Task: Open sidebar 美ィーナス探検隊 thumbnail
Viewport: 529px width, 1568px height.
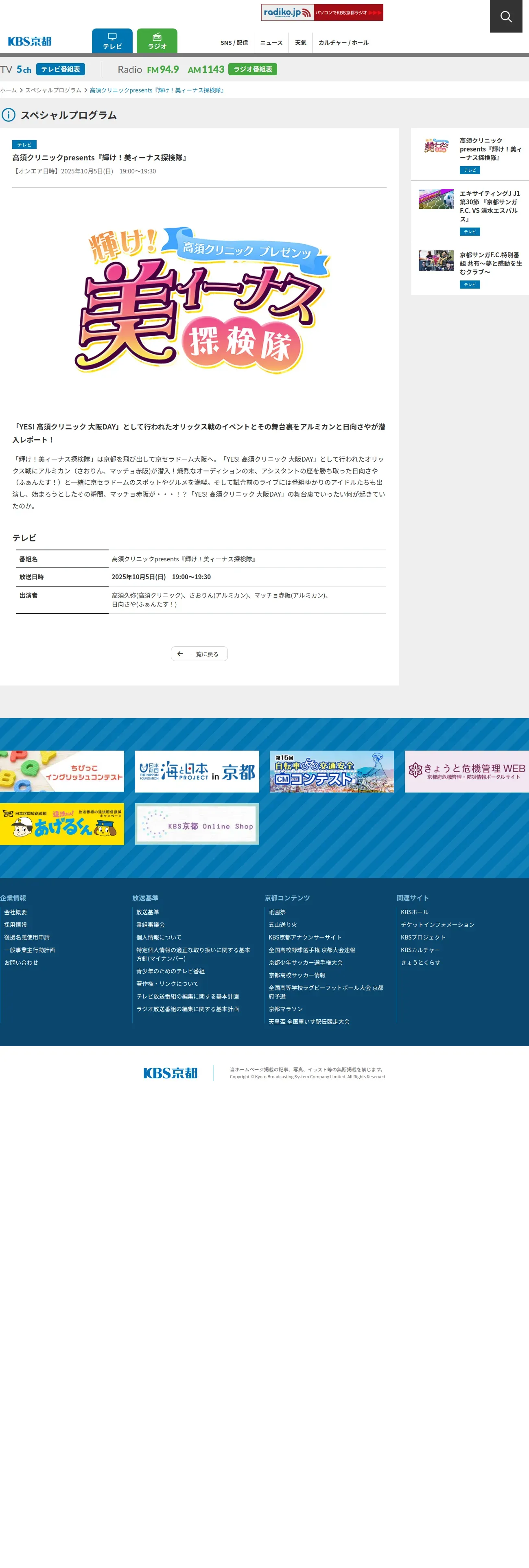Action: (x=436, y=146)
